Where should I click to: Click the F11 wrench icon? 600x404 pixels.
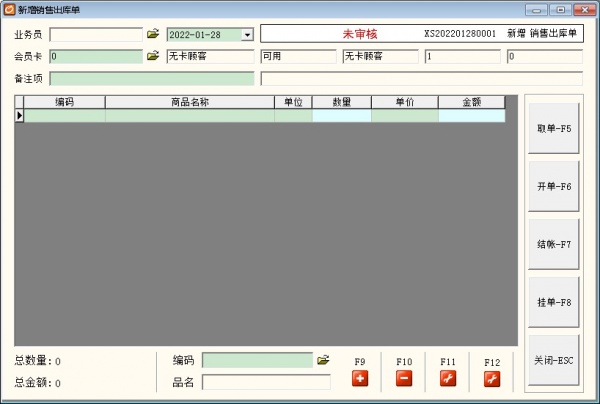click(x=448, y=378)
